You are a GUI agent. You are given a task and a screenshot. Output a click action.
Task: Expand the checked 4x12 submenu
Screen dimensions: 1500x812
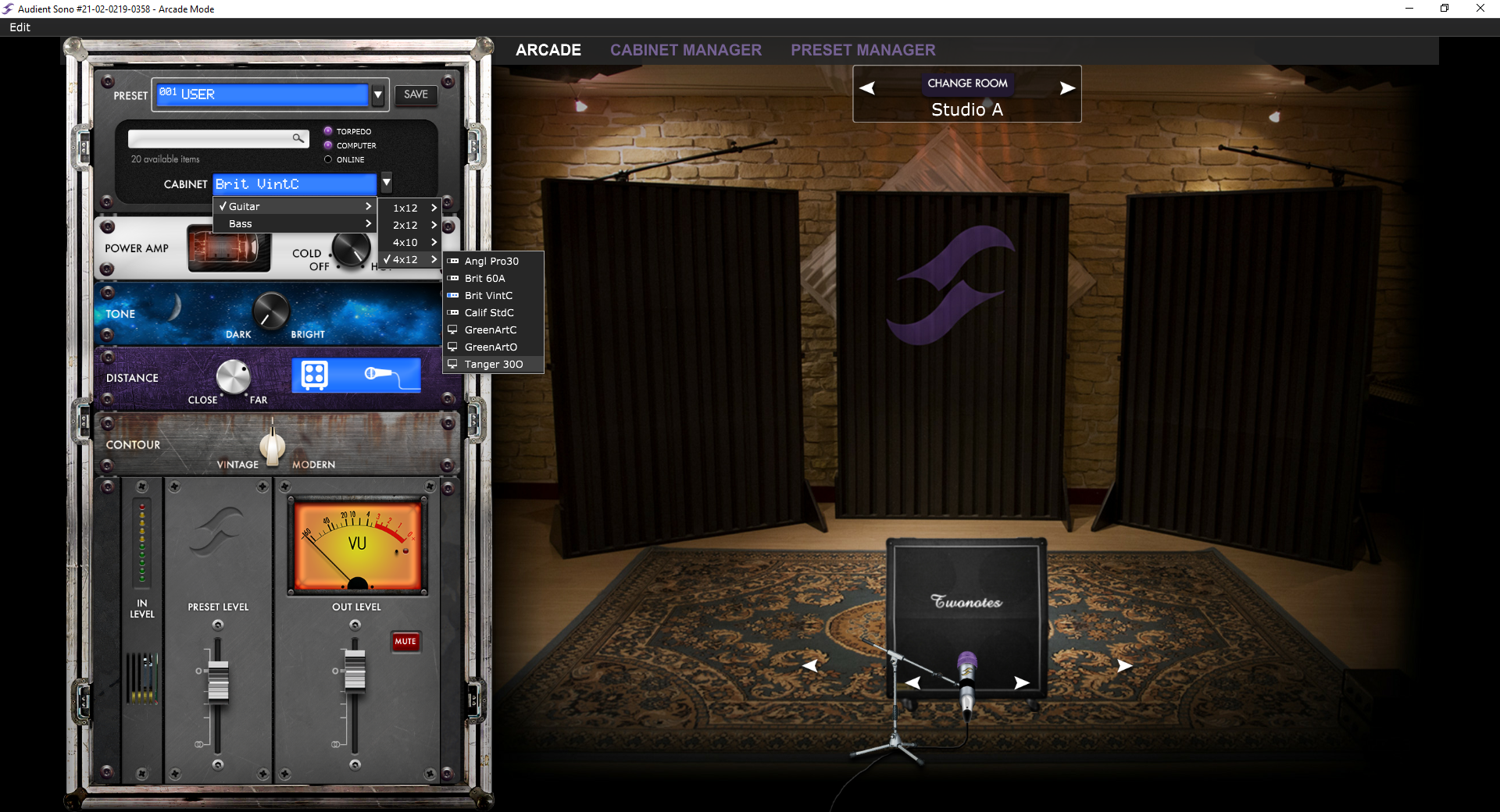click(x=410, y=259)
